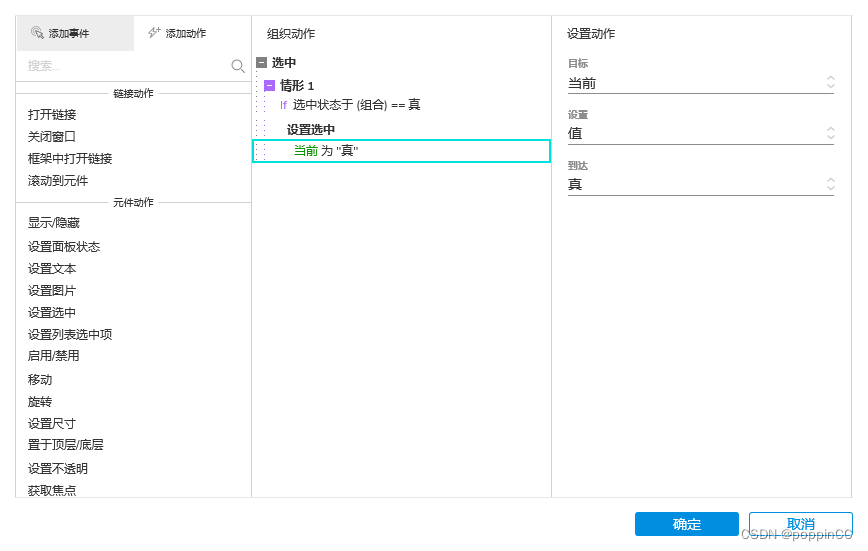Choose the 滚动到元件 action
The image size is (868, 551).
tap(58, 181)
